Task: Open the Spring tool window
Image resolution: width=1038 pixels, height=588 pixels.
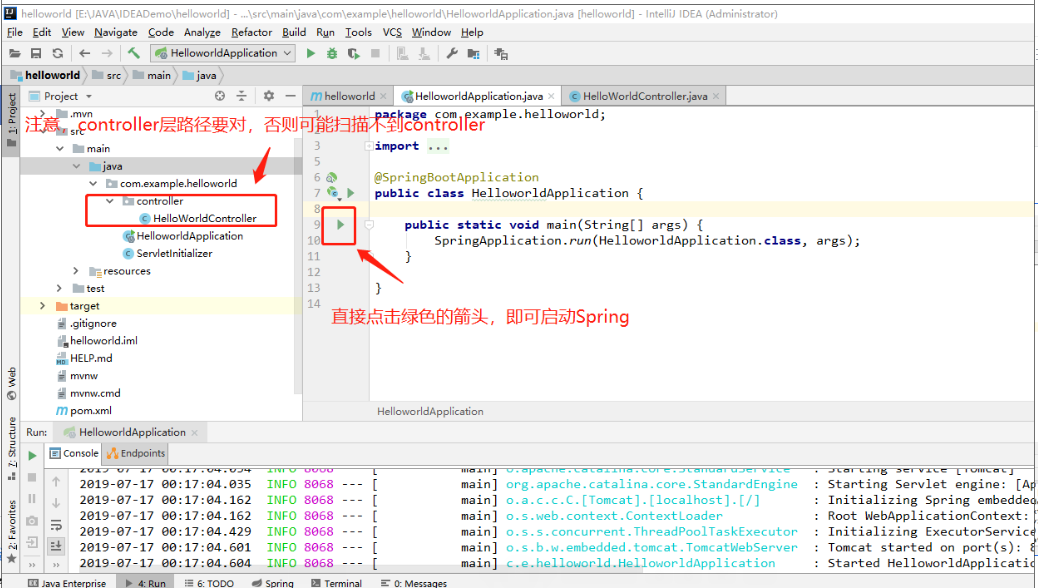Action: [x=273, y=583]
